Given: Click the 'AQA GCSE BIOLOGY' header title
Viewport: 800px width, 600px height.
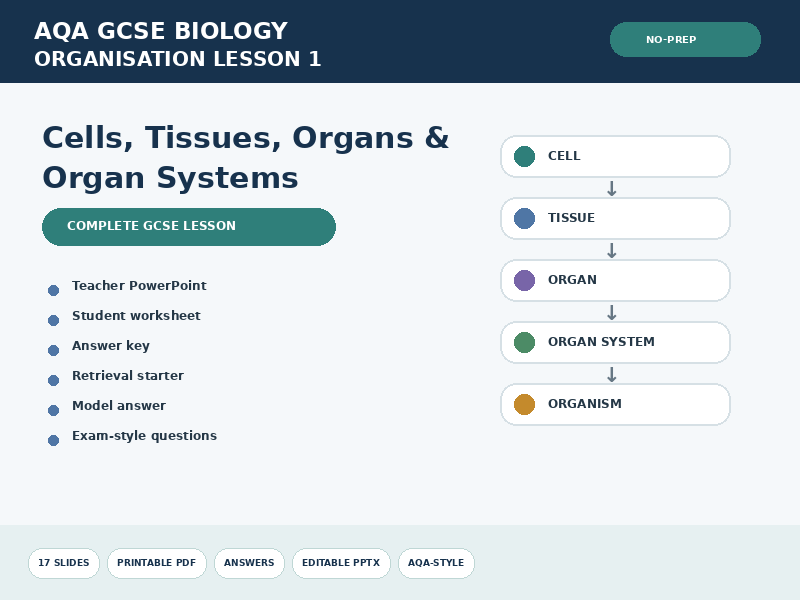Looking at the screenshot, I should click(161, 31).
